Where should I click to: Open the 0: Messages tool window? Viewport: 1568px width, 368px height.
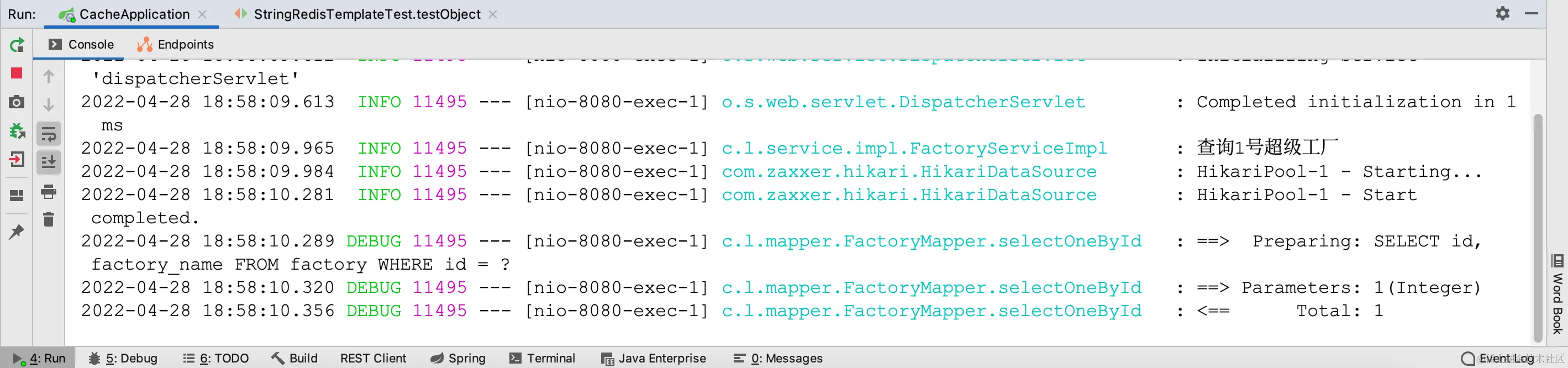(778, 358)
